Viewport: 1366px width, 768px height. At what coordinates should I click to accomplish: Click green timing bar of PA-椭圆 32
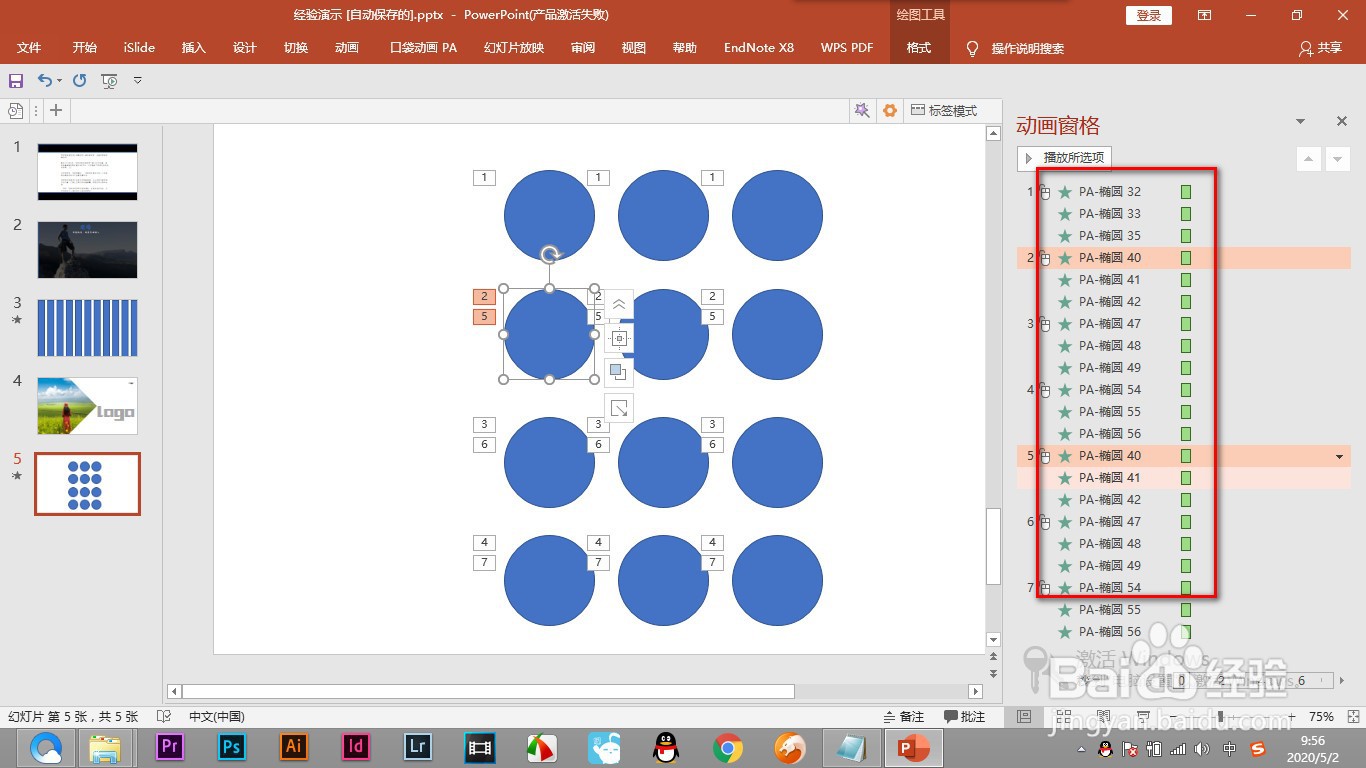click(1186, 192)
